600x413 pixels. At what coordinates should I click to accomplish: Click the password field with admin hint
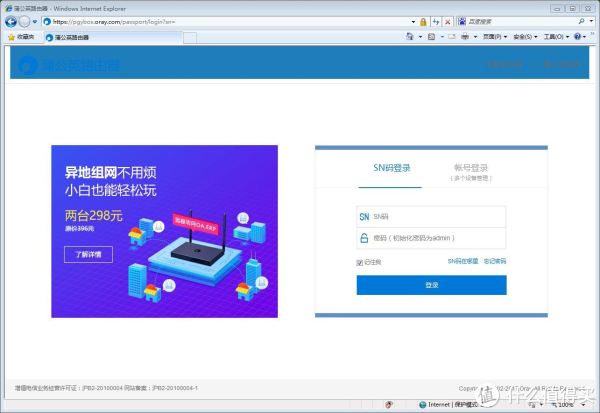[x=431, y=238]
